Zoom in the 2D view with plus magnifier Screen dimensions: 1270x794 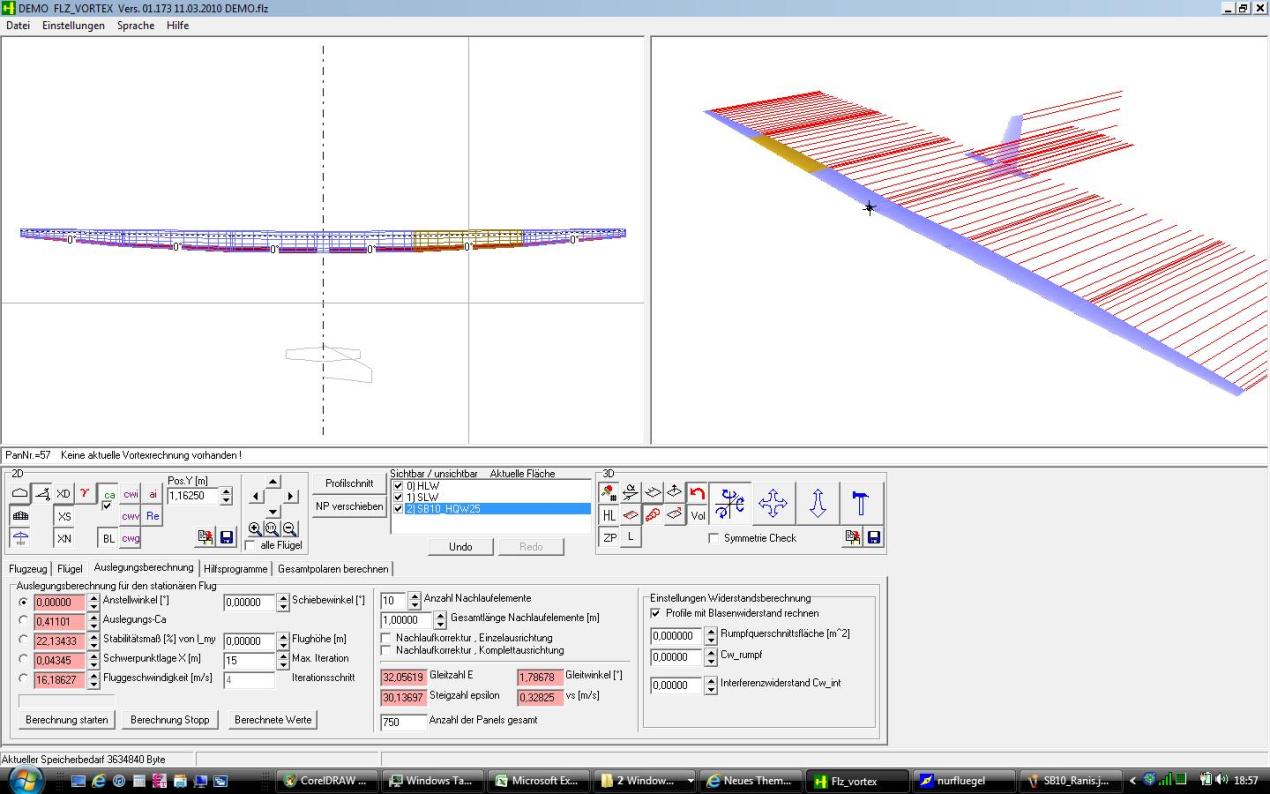point(255,530)
